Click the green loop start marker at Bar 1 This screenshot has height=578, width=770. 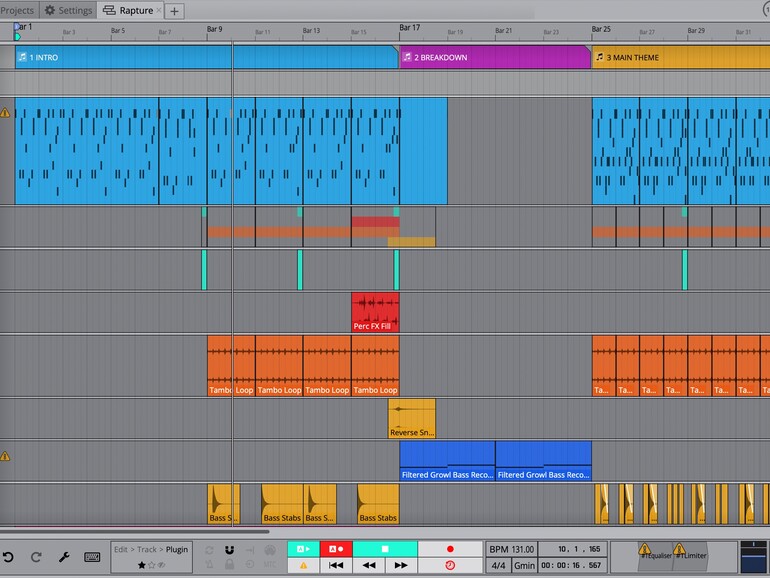(17, 37)
